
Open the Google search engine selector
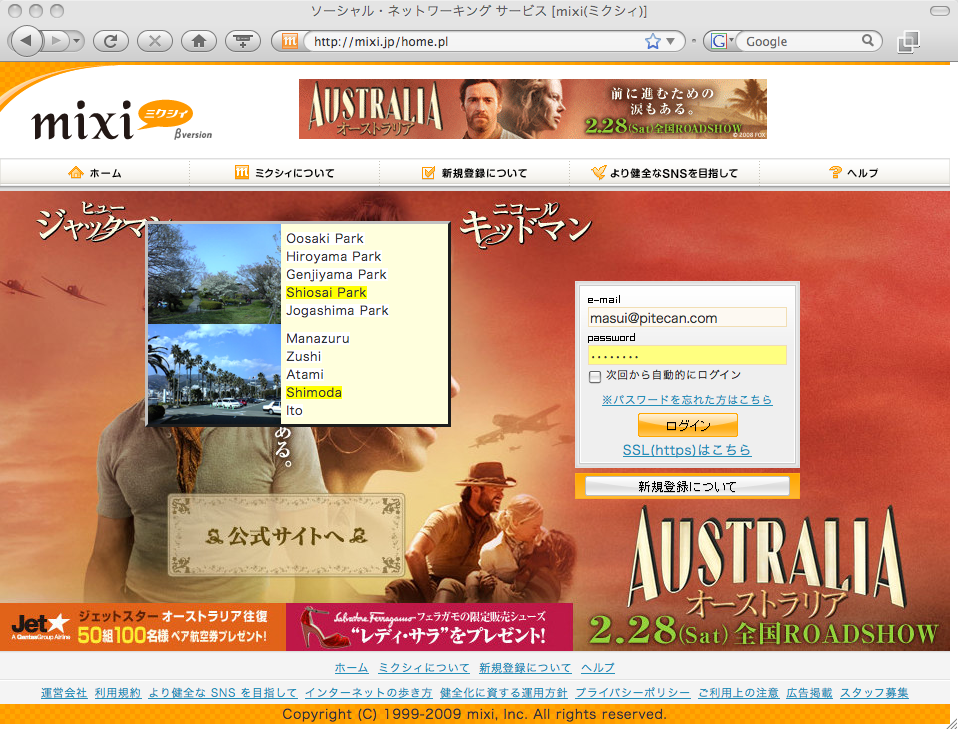coord(722,41)
